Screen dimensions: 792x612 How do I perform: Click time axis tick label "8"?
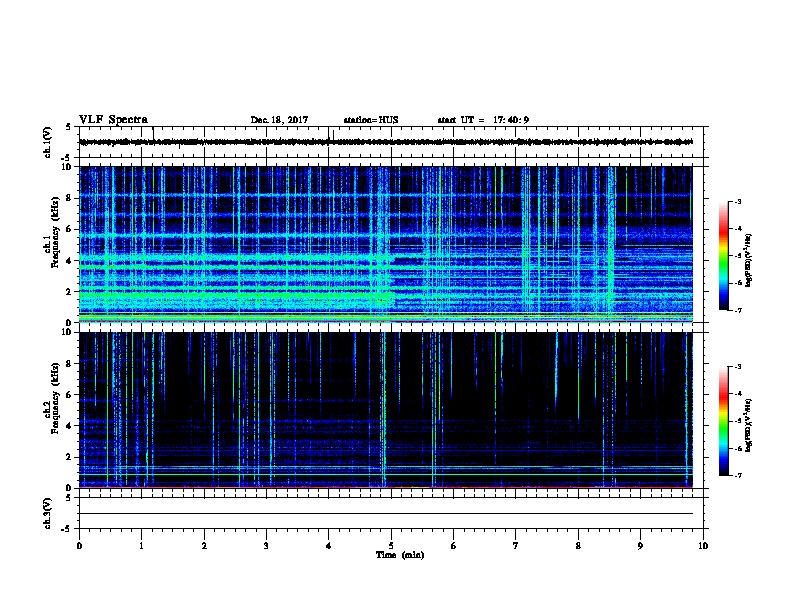(x=578, y=546)
